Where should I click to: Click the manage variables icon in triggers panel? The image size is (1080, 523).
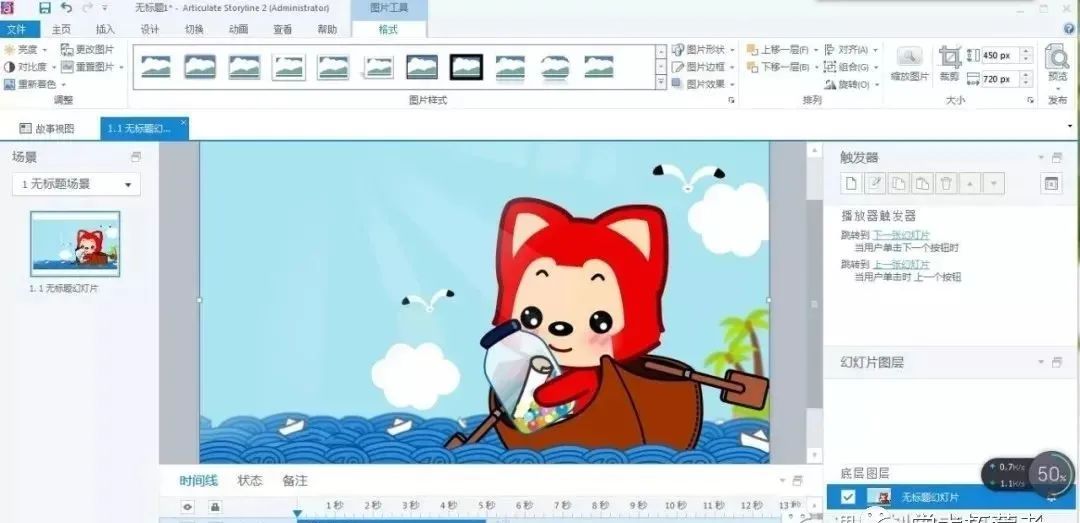click(1051, 183)
